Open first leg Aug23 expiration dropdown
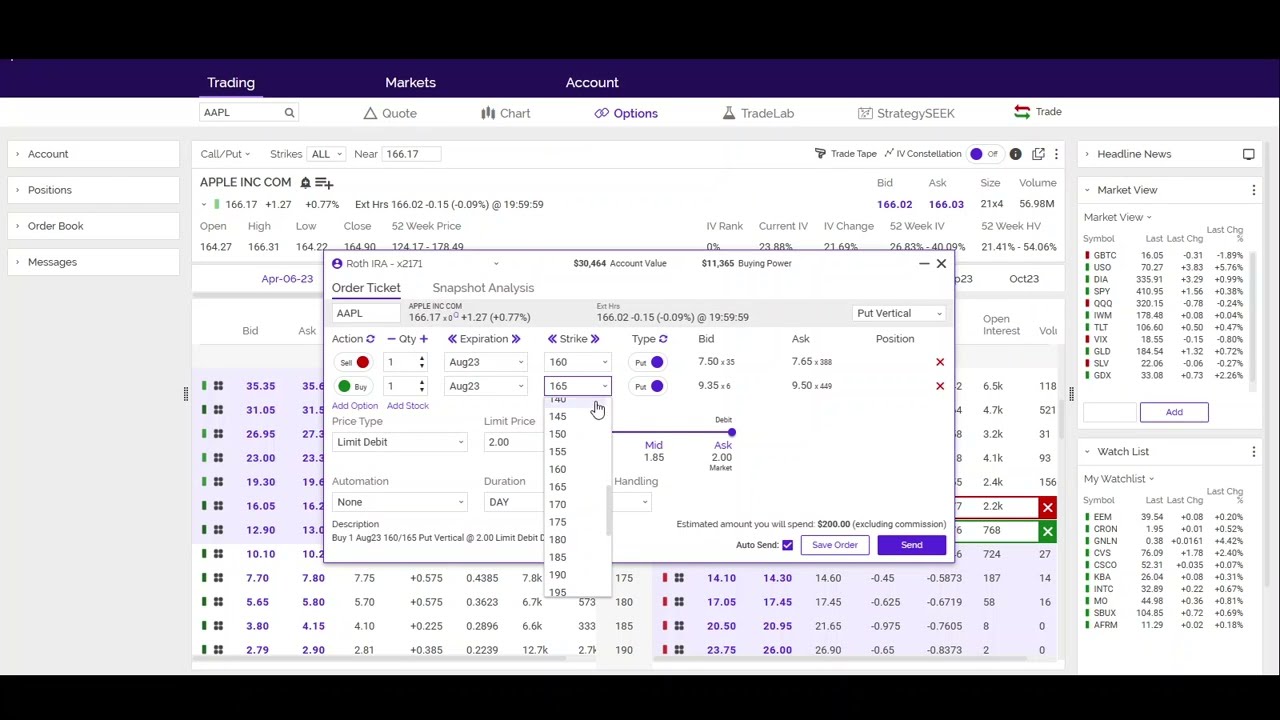This screenshot has height=720, width=1280. [x=486, y=362]
